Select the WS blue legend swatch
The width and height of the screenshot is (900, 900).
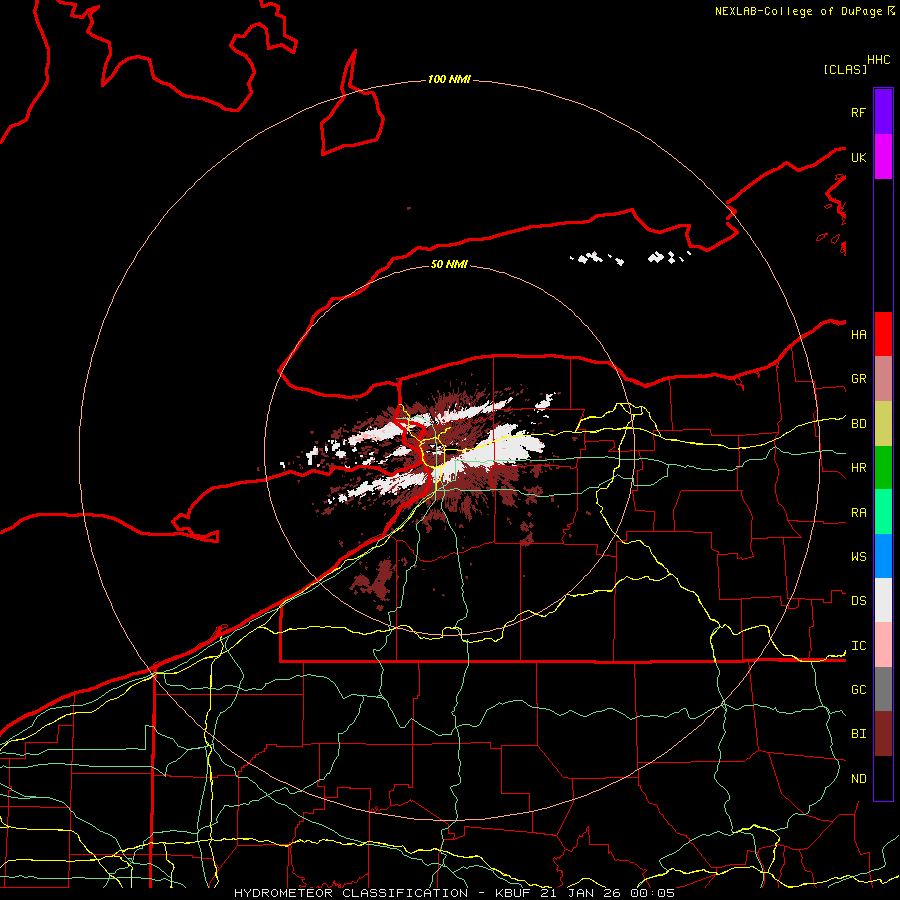[883, 556]
